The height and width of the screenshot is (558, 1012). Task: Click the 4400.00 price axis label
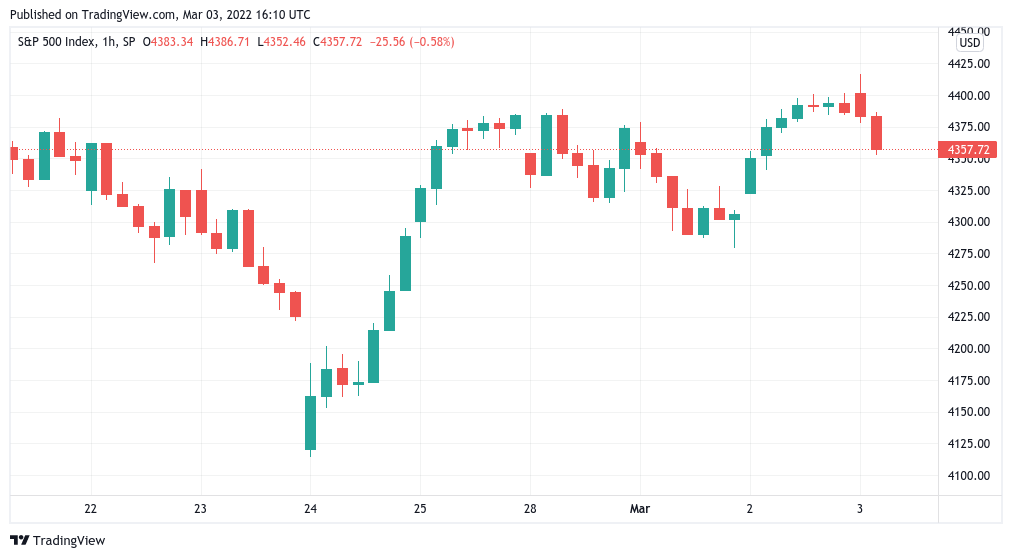pos(969,95)
